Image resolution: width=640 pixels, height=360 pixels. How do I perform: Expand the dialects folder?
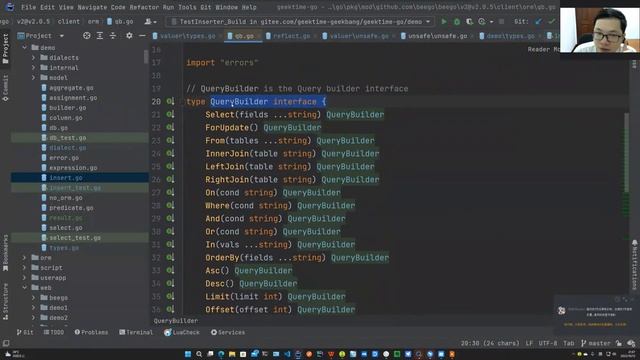(x=34, y=58)
